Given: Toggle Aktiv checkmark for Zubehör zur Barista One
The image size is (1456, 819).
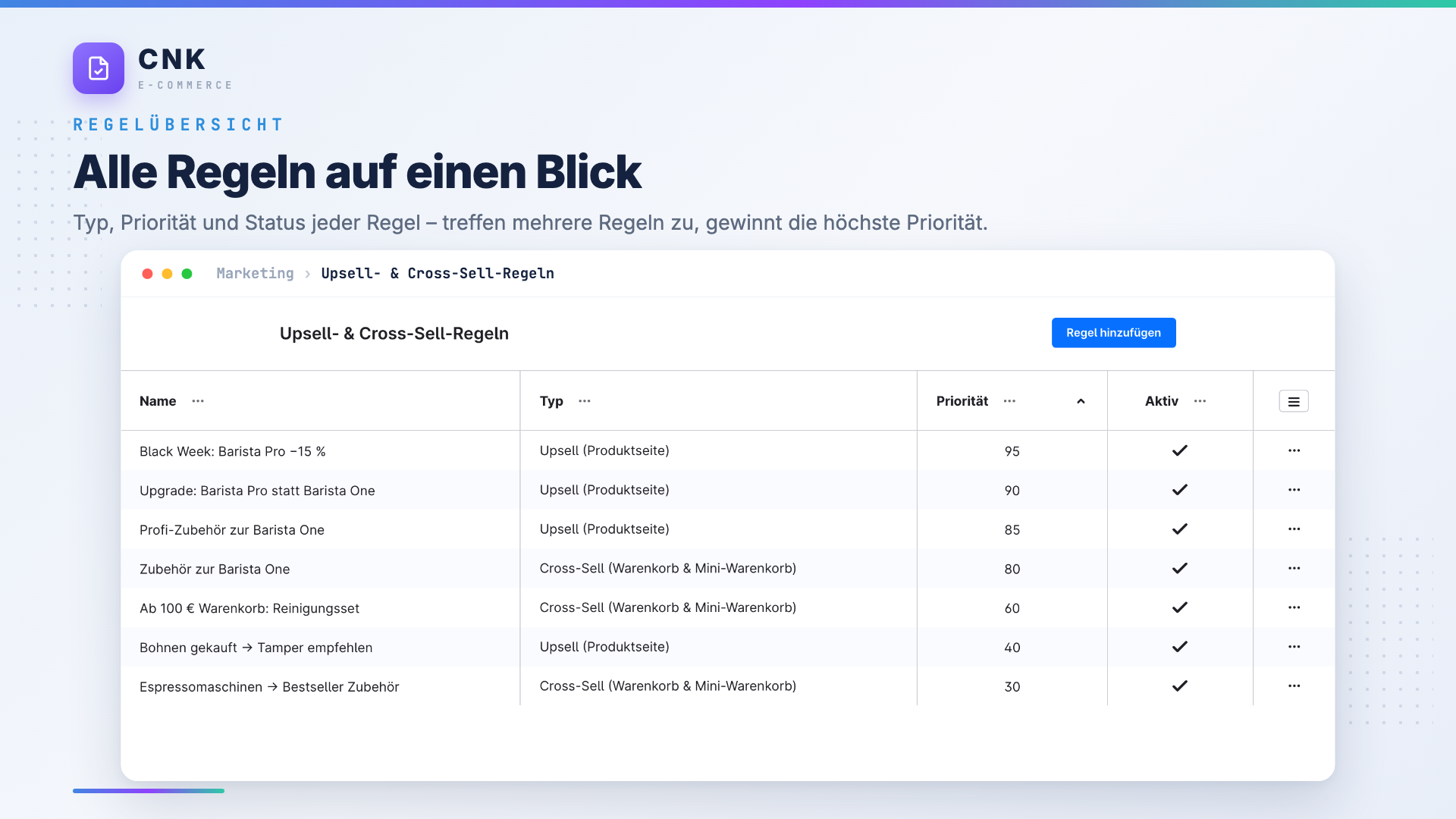Looking at the screenshot, I should 1180,569.
